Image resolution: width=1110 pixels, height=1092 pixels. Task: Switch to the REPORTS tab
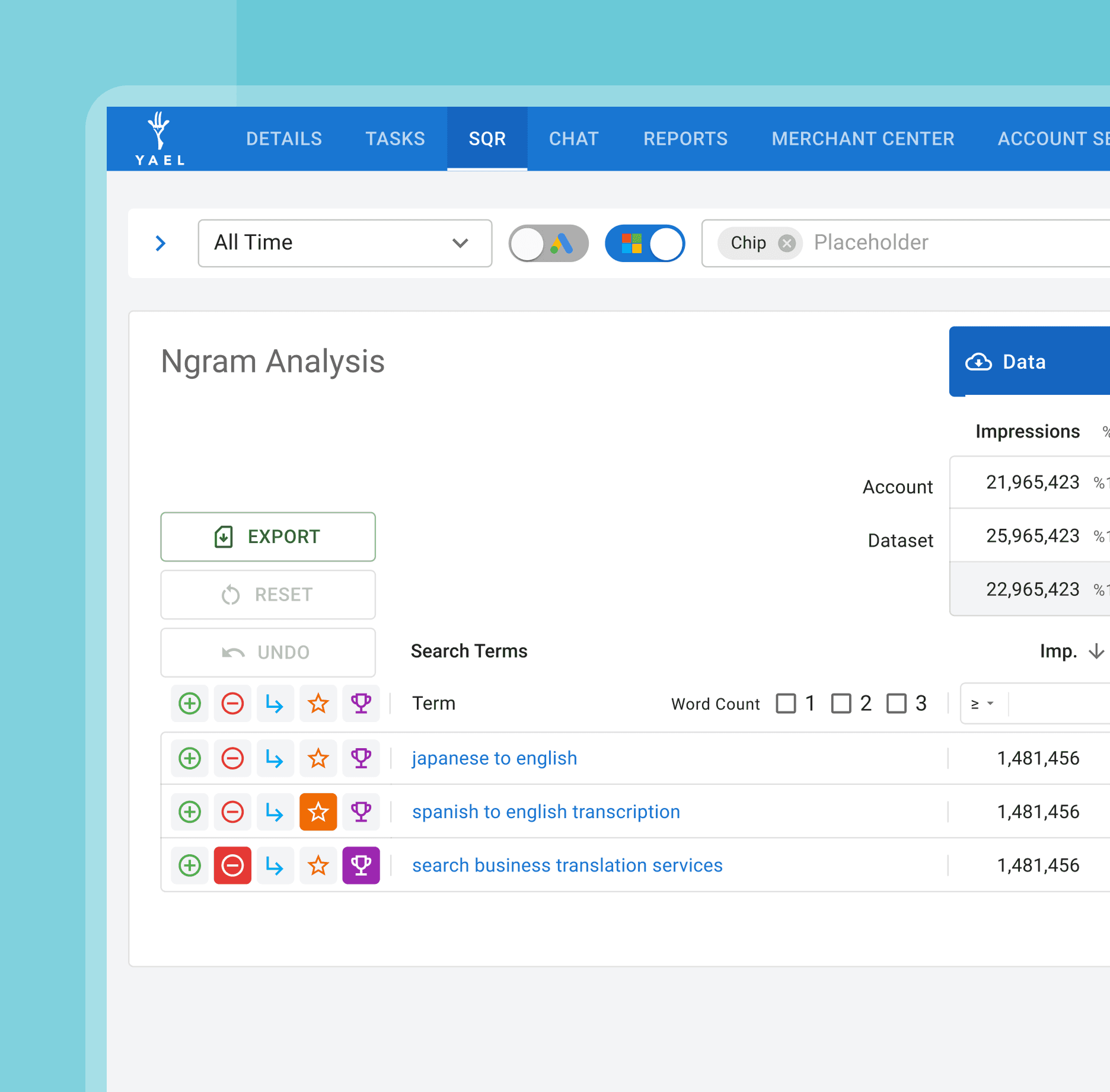tap(685, 139)
